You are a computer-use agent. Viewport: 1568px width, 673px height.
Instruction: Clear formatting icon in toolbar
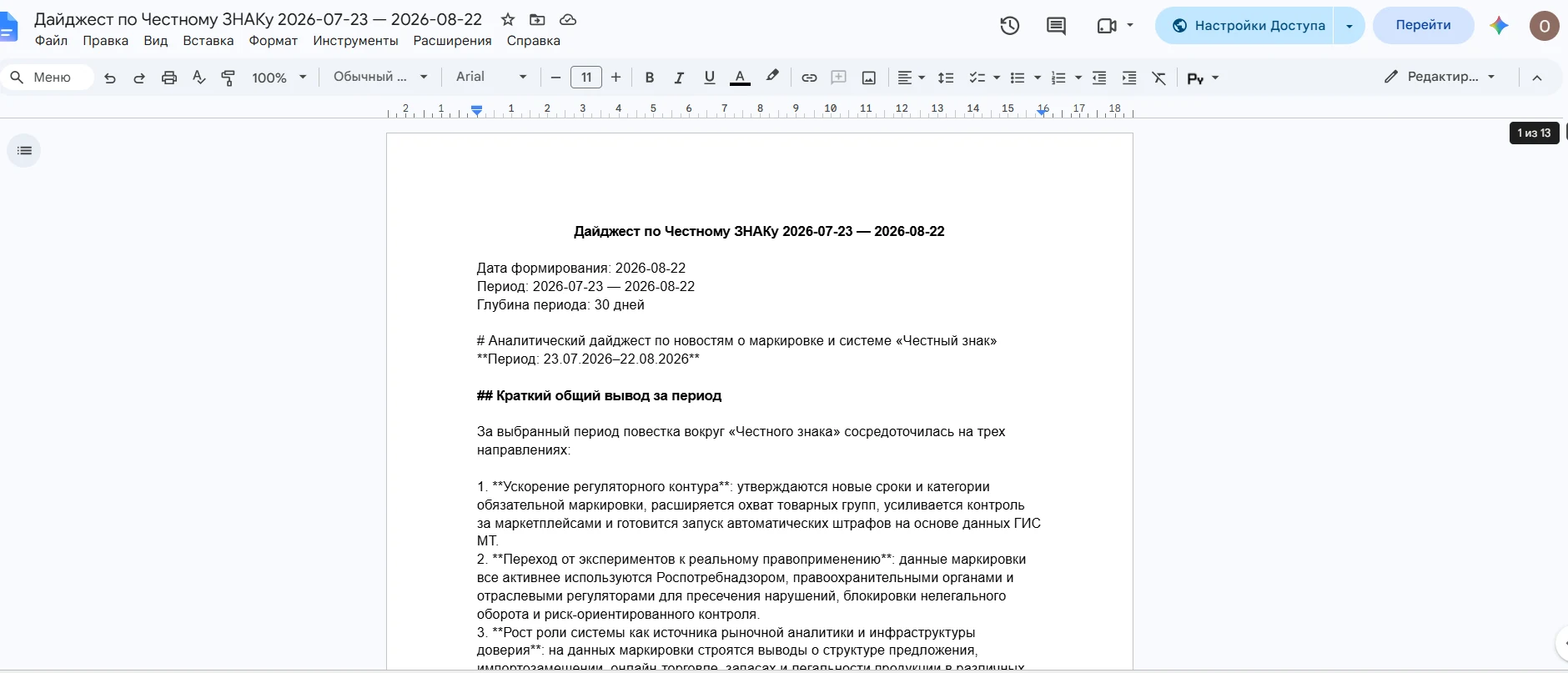(x=1159, y=78)
